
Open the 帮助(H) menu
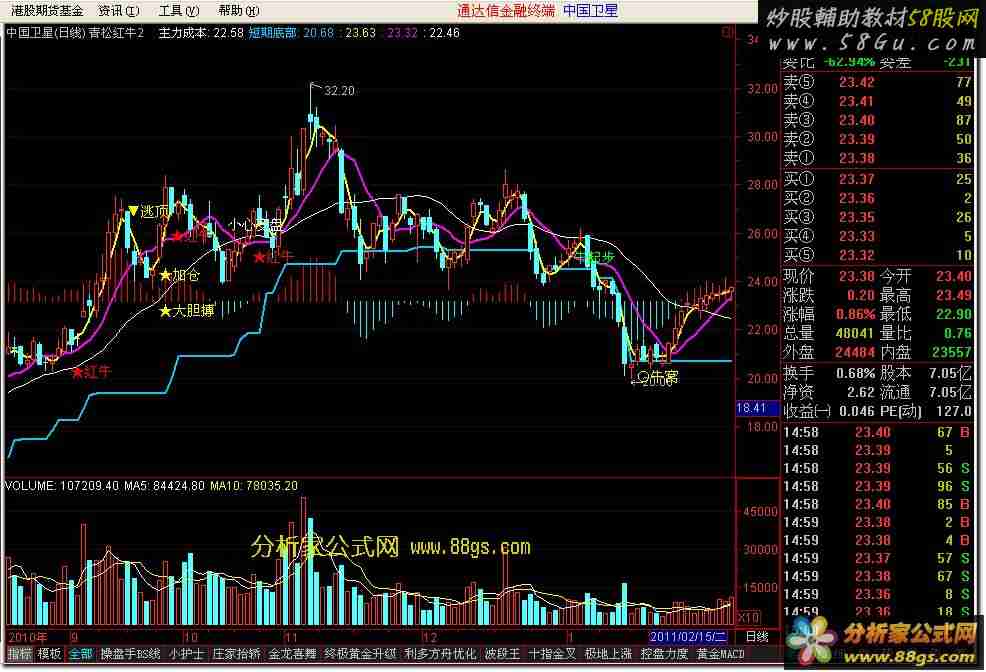pyautogui.click(x=238, y=11)
